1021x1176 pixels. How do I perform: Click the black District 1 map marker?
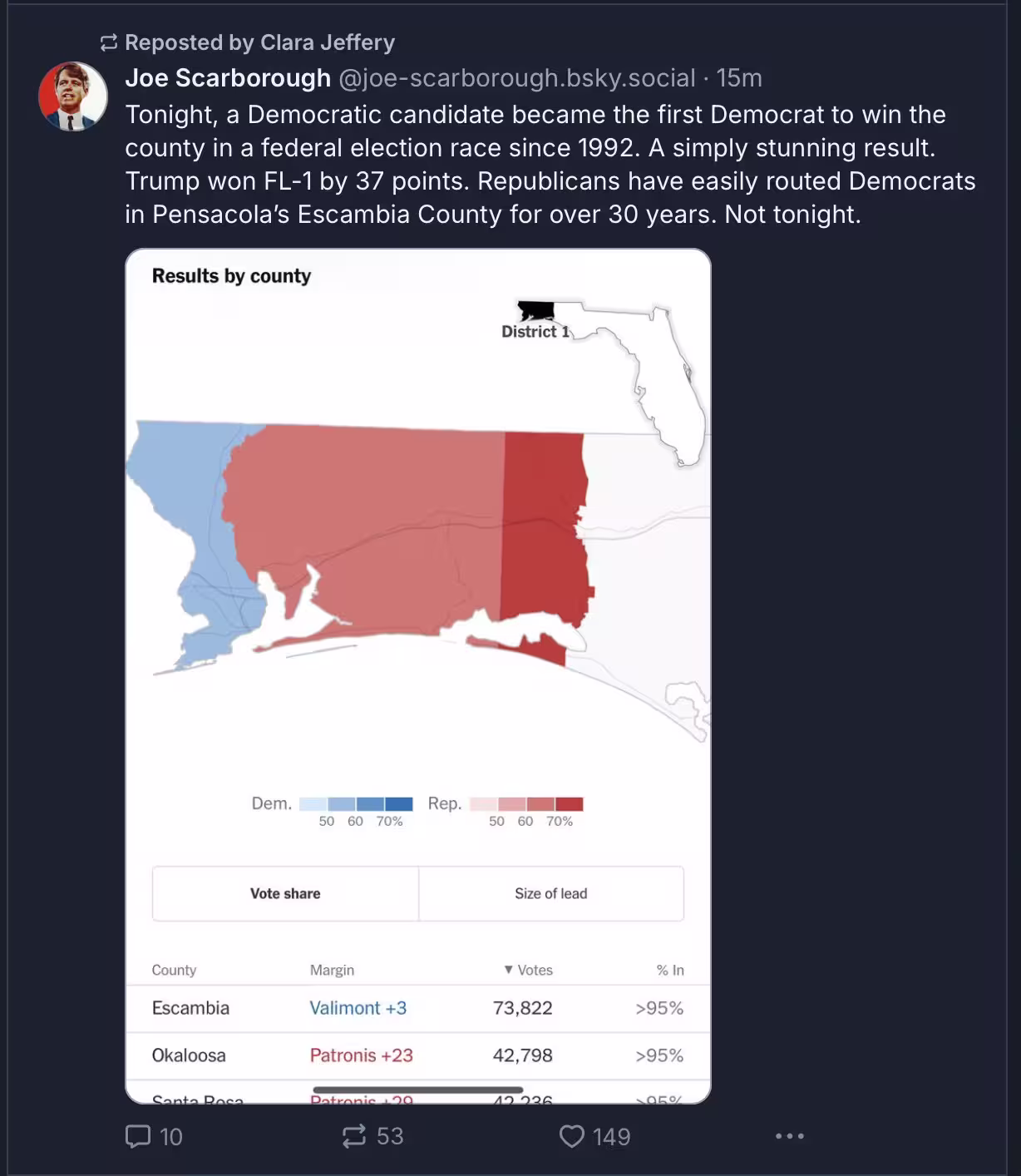tap(535, 311)
